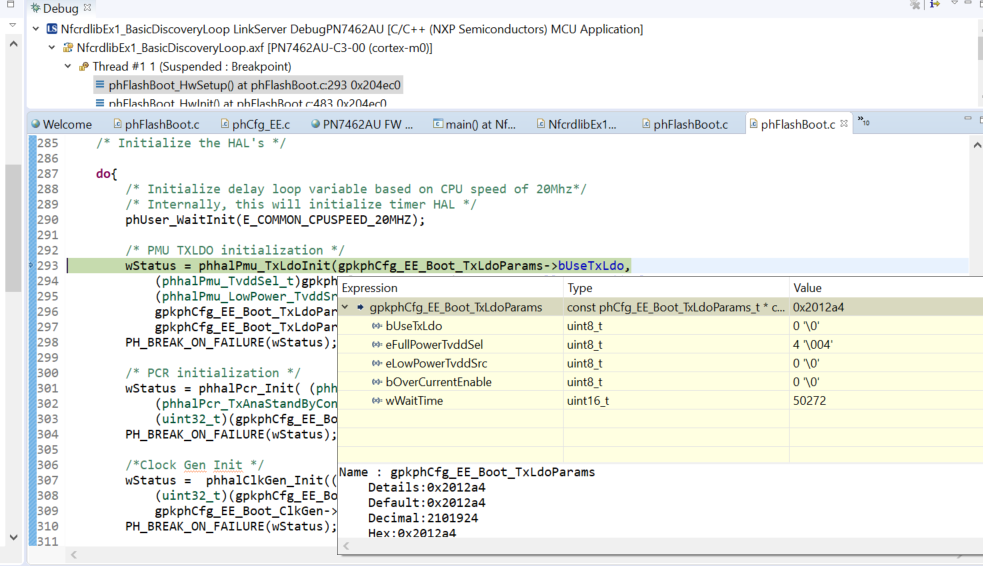Click value 50272 of wWaitTime
Image resolution: width=983 pixels, height=566 pixels.
(809, 401)
